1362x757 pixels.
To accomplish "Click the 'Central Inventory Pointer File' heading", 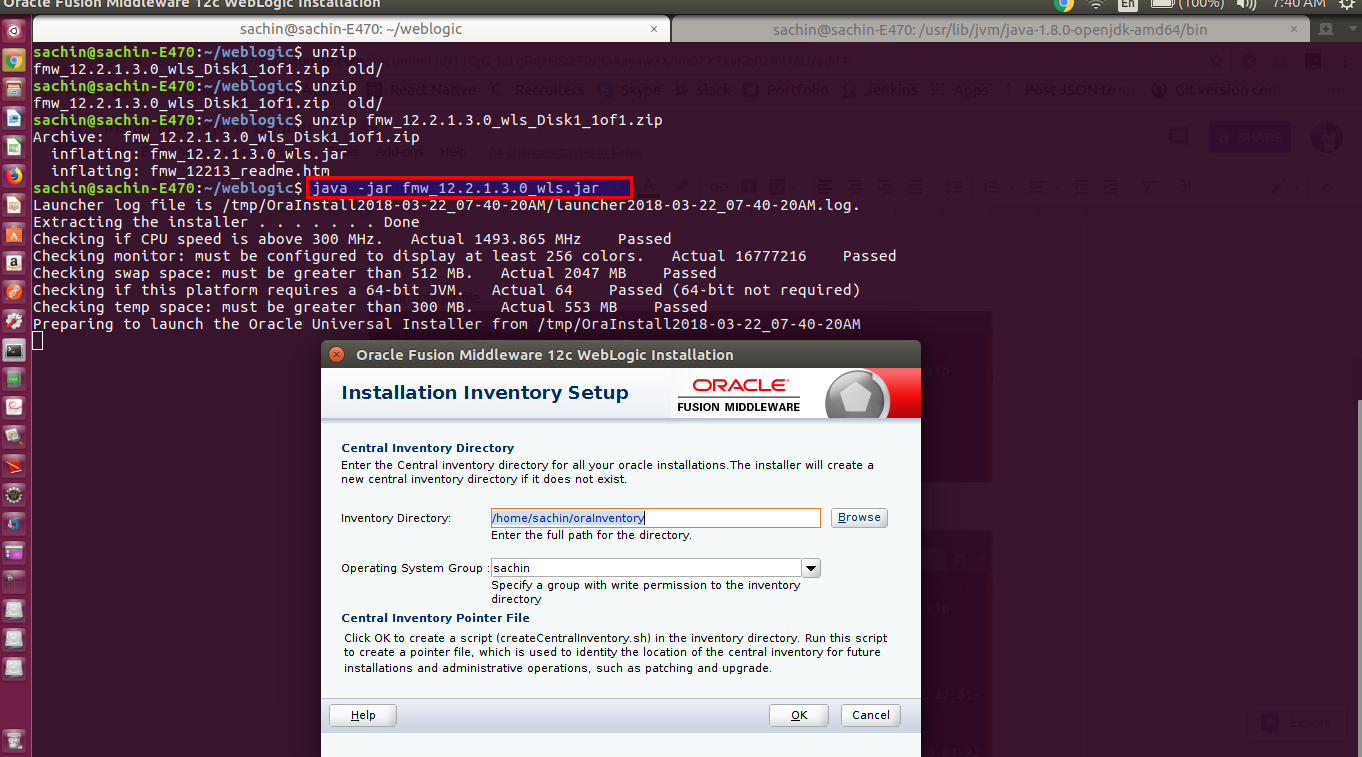I will pos(435,618).
